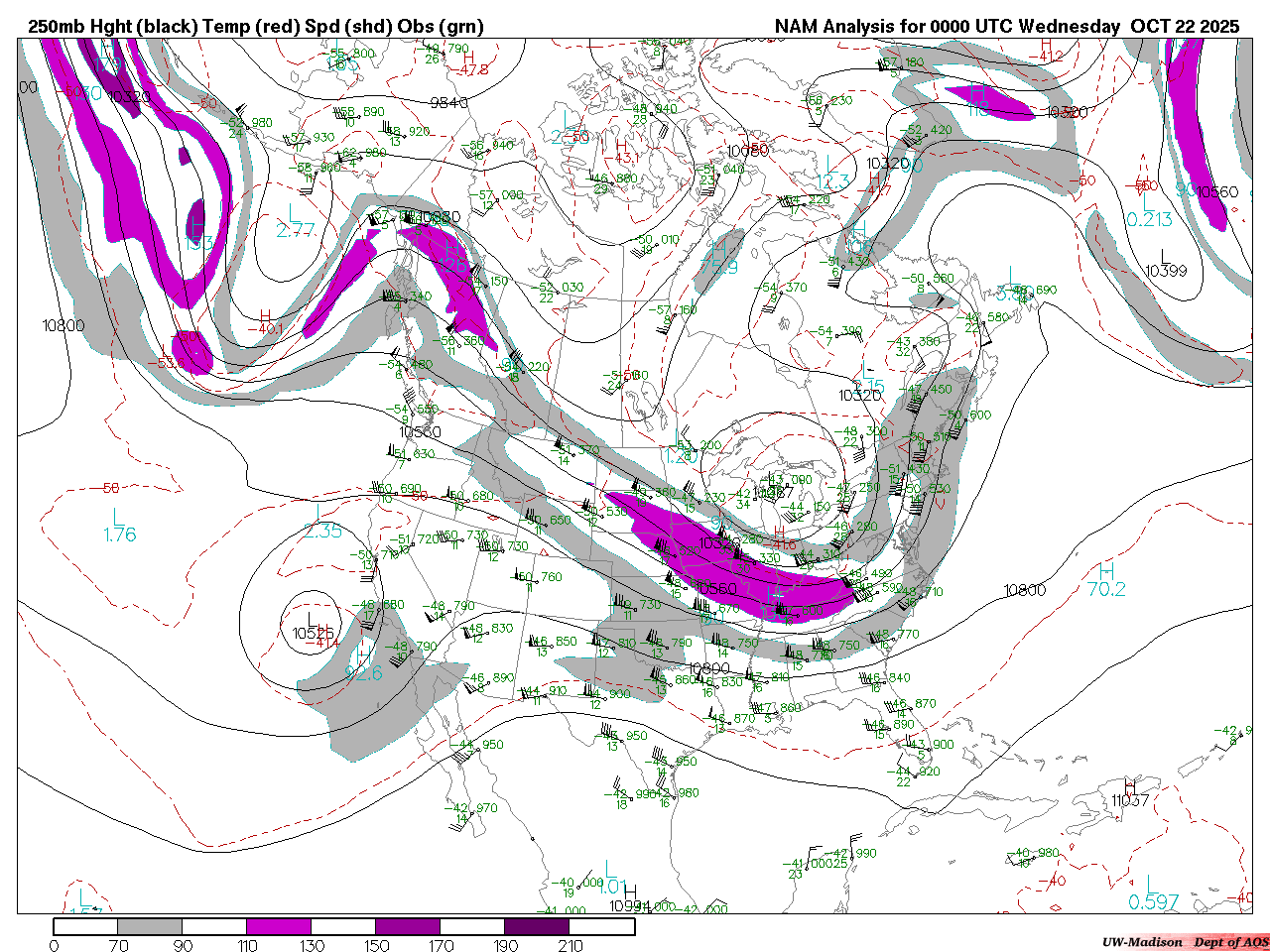1270x952 pixels.
Task: Click the magenta 110–130 legend swatch
Action: coord(279,926)
